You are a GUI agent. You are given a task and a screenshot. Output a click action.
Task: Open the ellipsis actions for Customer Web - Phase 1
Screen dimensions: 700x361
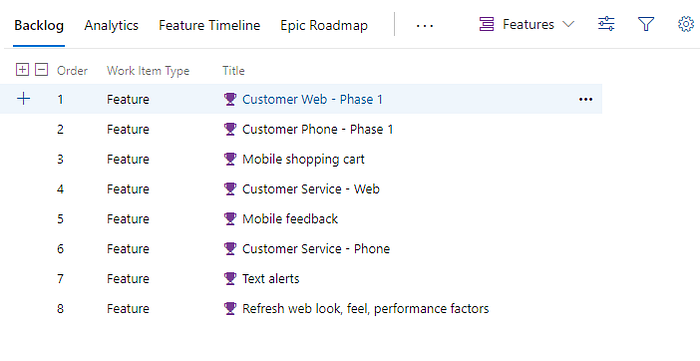pos(585,100)
